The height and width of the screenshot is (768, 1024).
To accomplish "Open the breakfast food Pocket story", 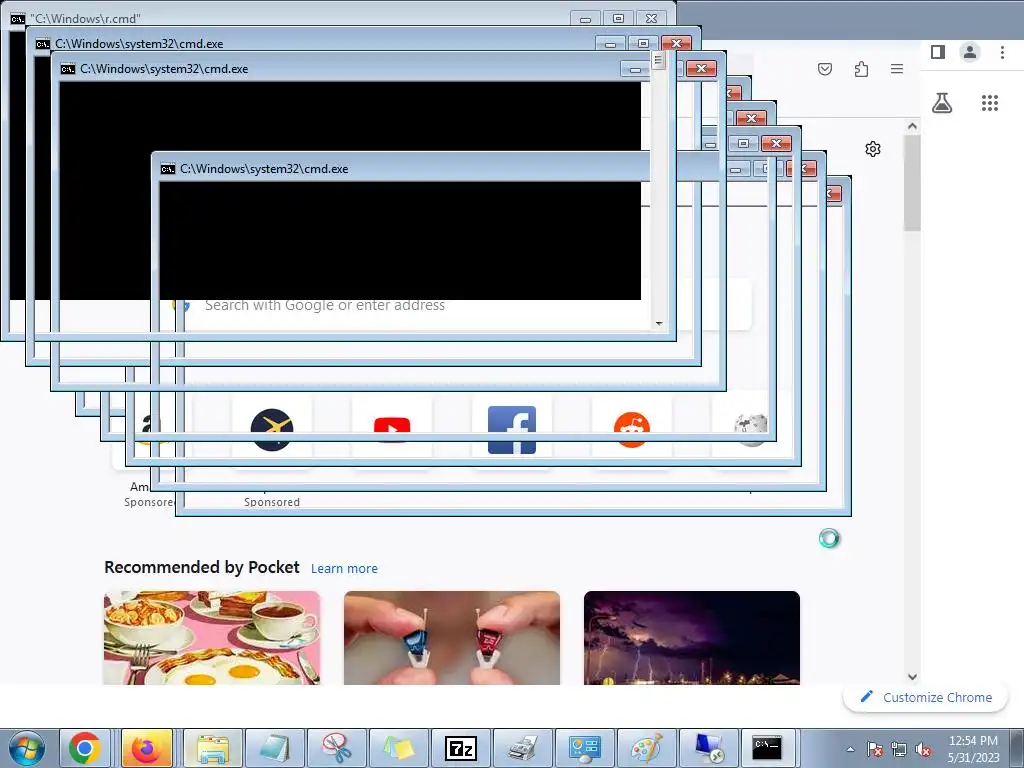I will pyautogui.click(x=212, y=637).
